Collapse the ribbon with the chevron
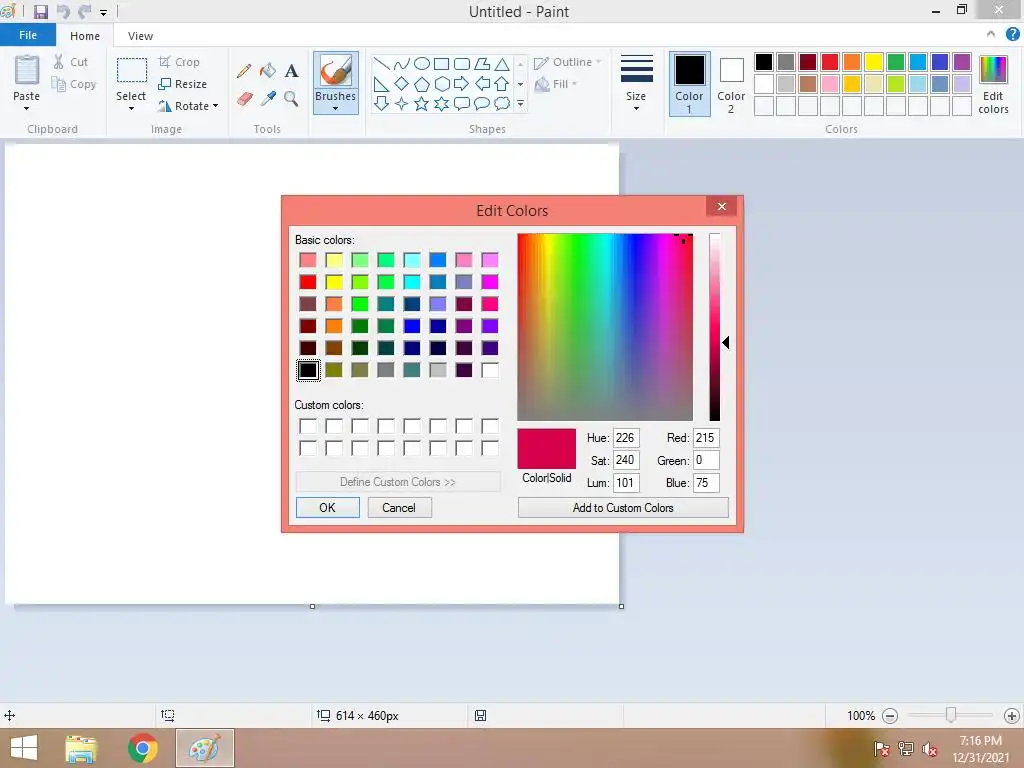The height and width of the screenshot is (768, 1024). coord(991,35)
